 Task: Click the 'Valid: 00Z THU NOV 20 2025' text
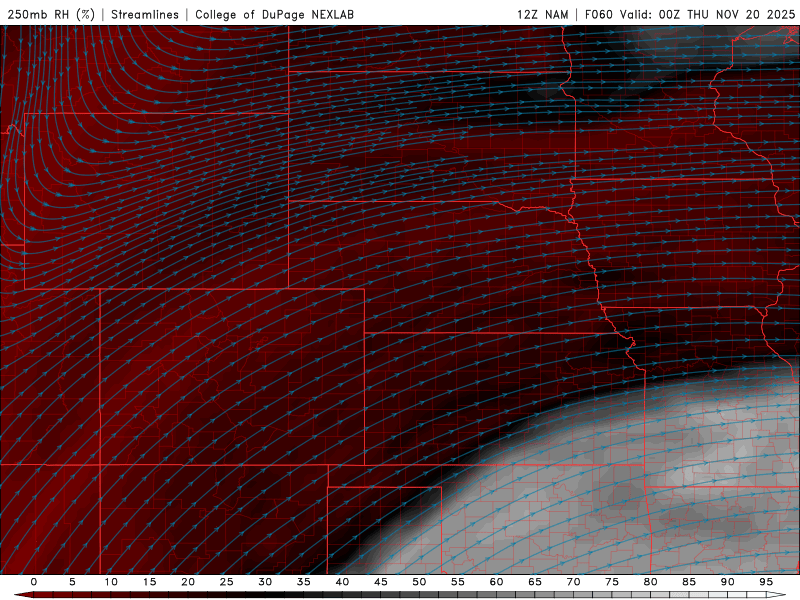click(x=707, y=14)
